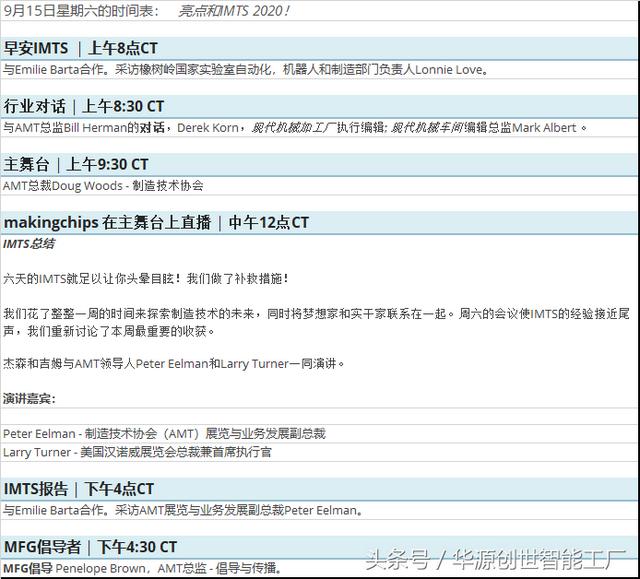Select the '行业对话 | 上午8:30 CT' heading
Viewport: 640px width, 579px height.
[x=84, y=106]
